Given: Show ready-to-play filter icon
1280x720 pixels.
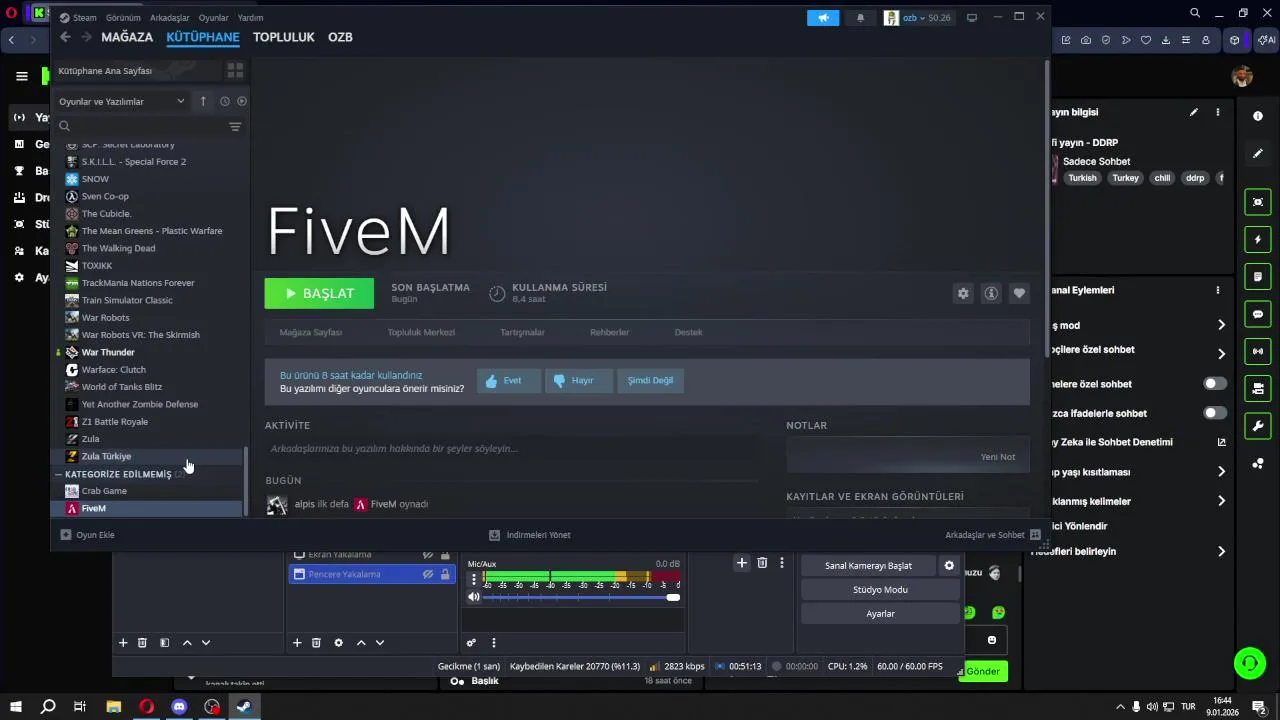Looking at the screenshot, I should pyautogui.click(x=242, y=101).
